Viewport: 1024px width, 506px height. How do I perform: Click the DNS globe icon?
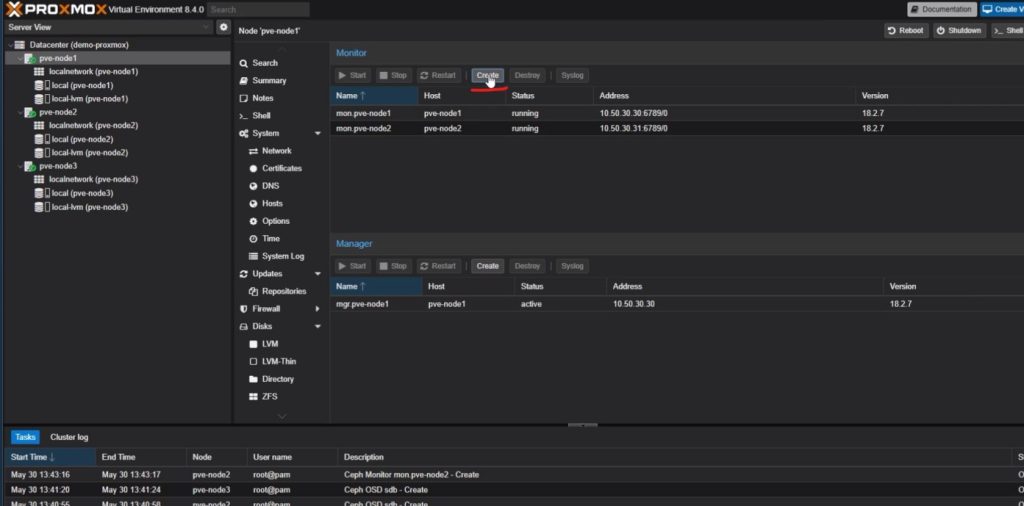[x=253, y=186]
